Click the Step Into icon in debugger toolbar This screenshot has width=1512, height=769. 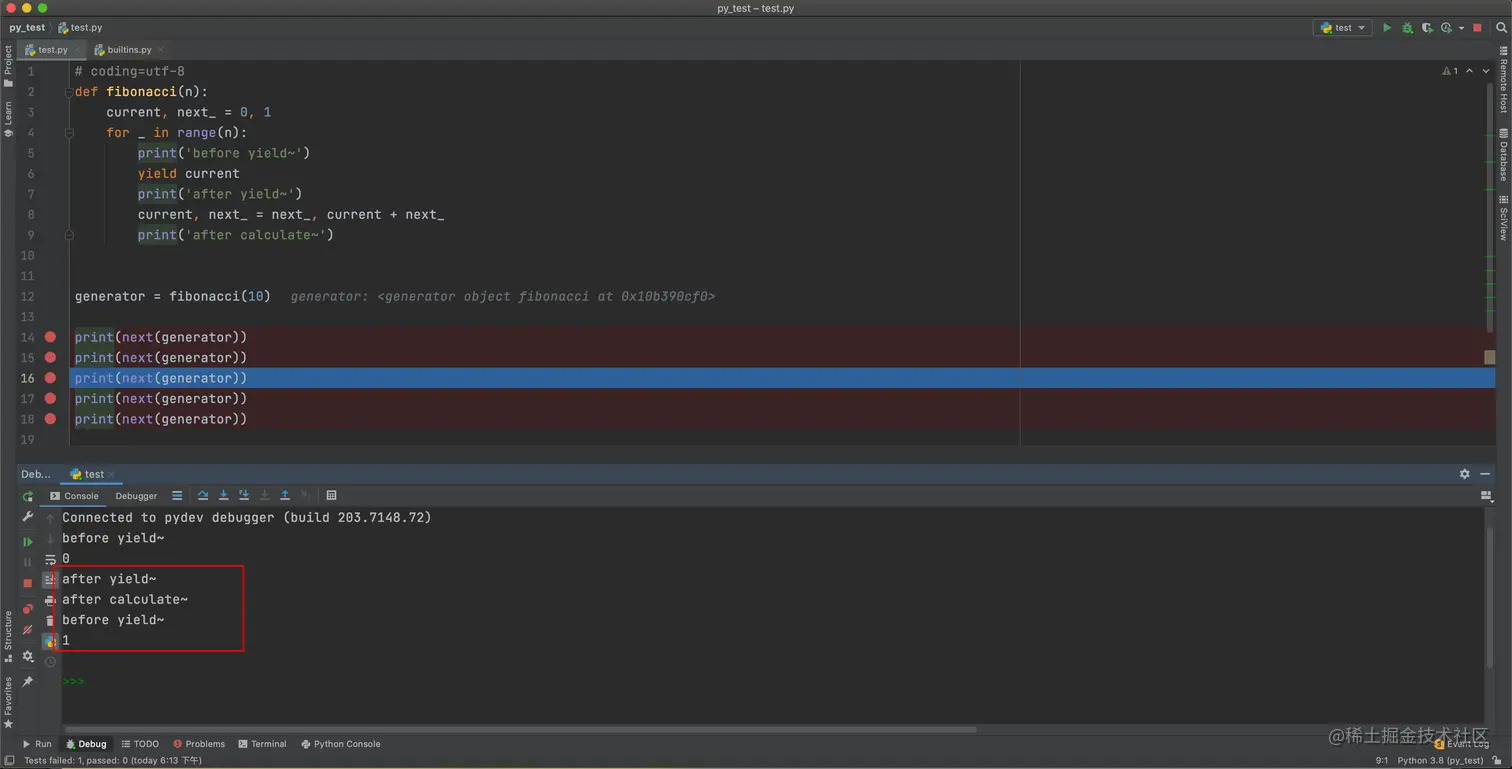point(223,496)
